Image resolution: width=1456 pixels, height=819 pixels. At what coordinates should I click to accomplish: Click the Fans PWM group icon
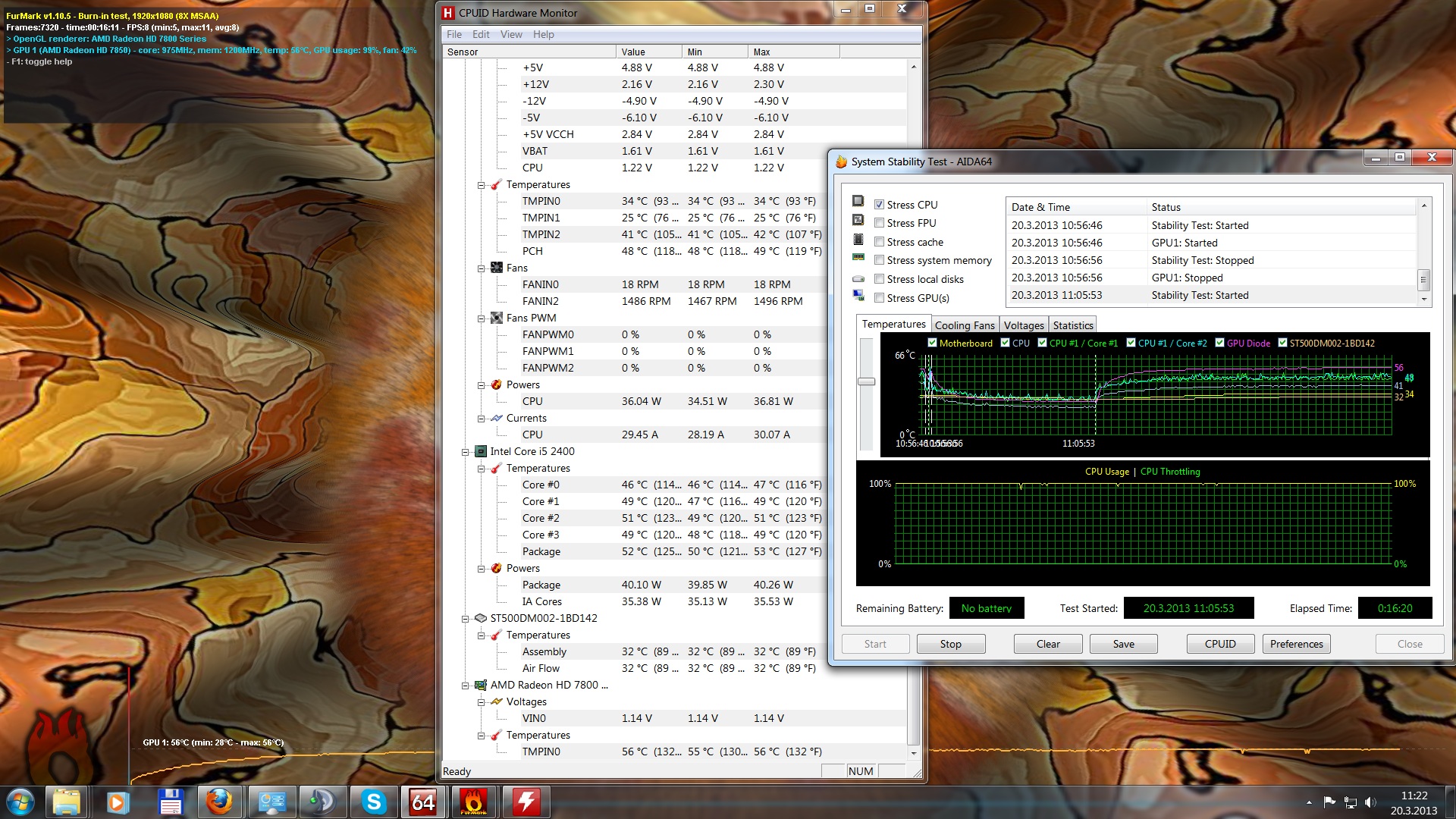tap(497, 318)
